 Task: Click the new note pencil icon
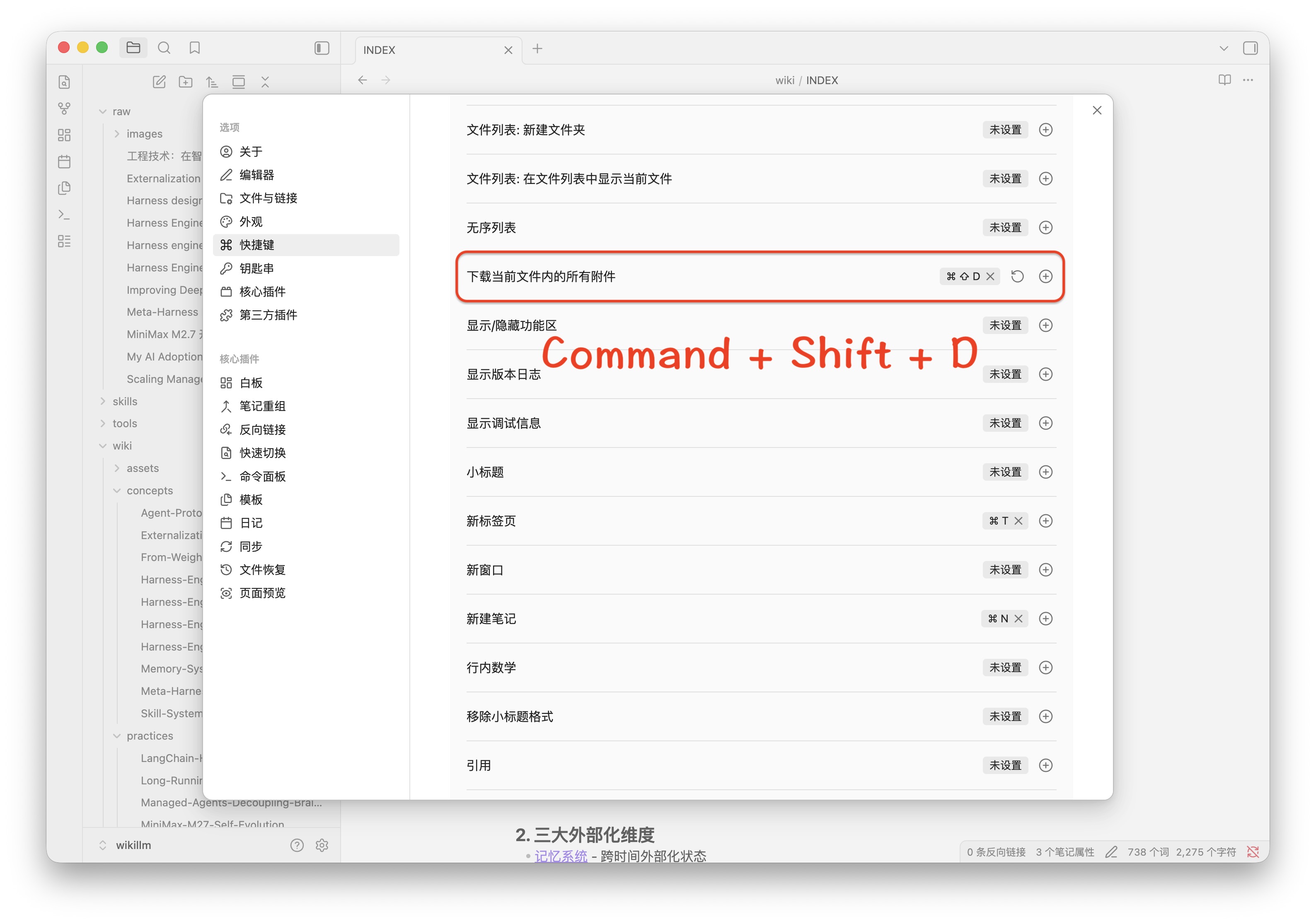[160, 82]
